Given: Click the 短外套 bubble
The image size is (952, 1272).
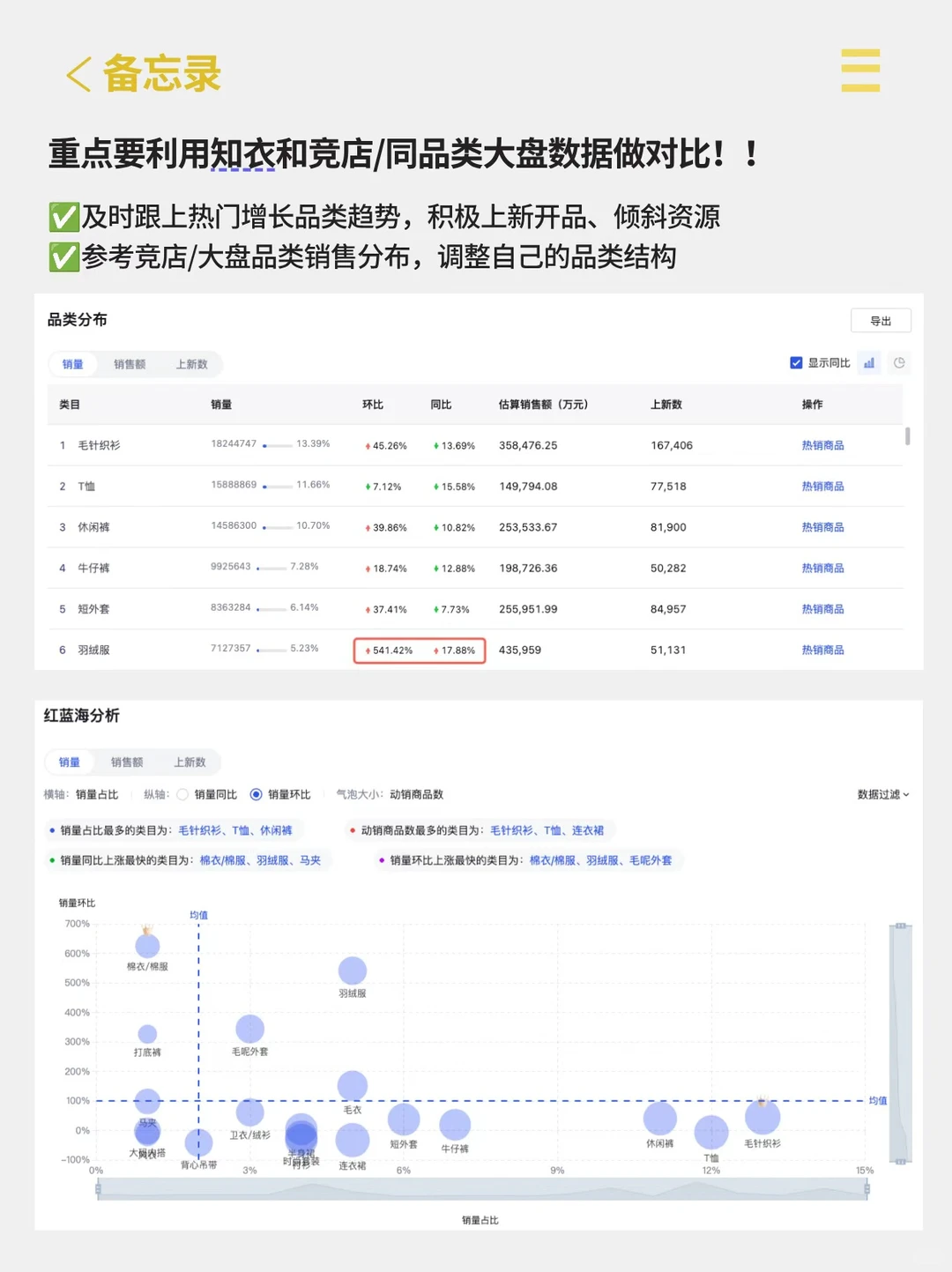Looking at the screenshot, I should pyautogui.click(x=404, y=1120).
